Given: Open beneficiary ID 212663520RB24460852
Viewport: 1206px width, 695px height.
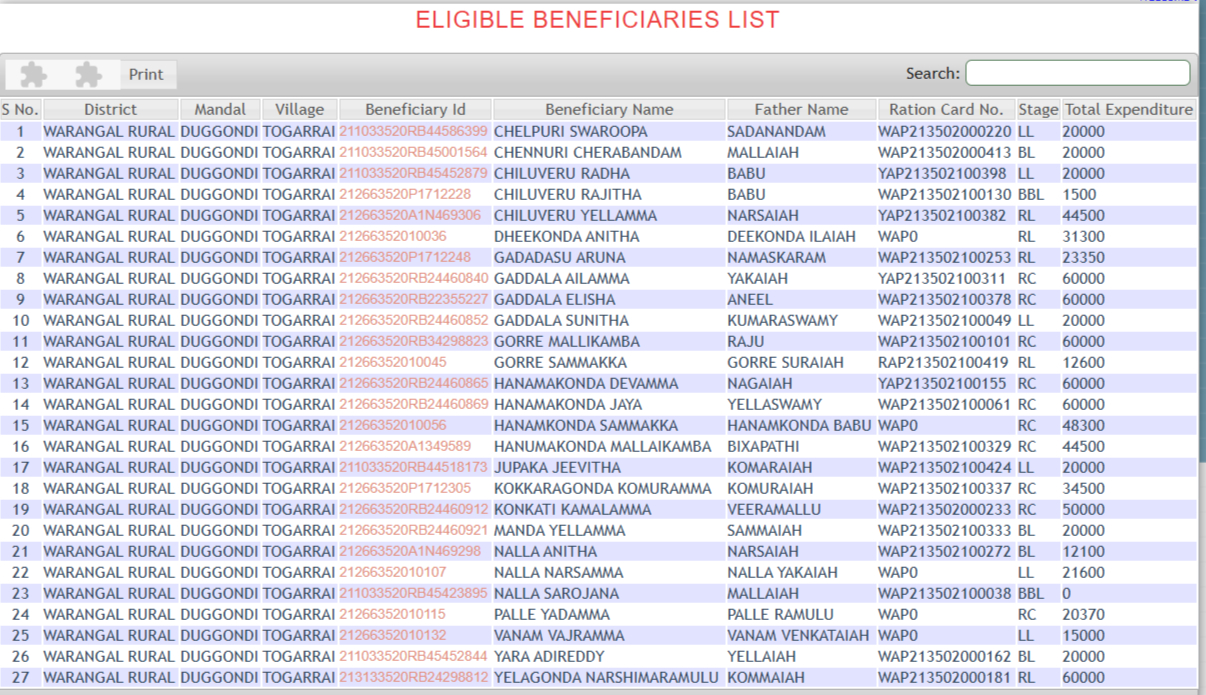Looking at the screenshot, I should point(414,320).
